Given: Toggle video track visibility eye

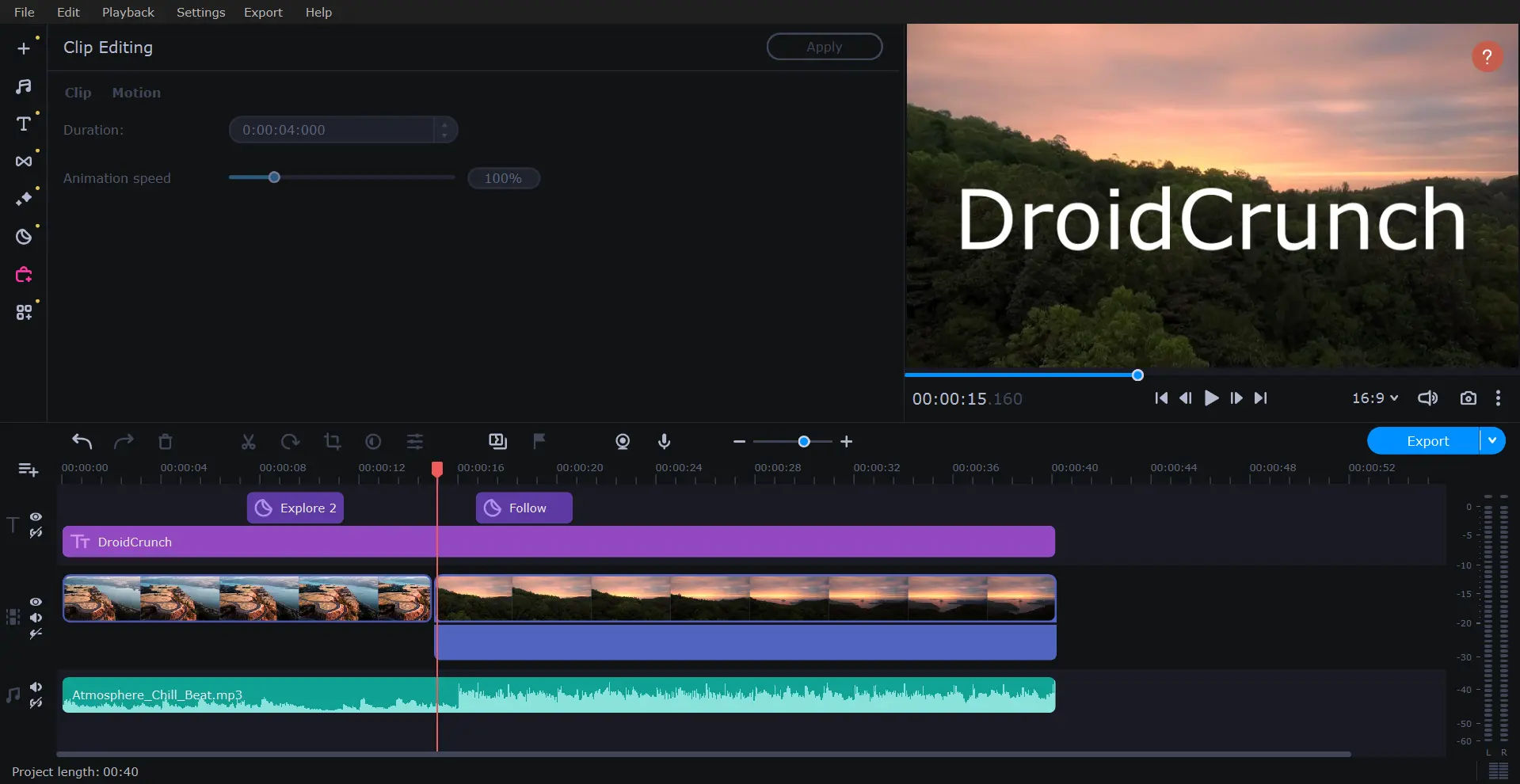Looking at the screenshot, I should pyautogui.click(x=36, y=602).
